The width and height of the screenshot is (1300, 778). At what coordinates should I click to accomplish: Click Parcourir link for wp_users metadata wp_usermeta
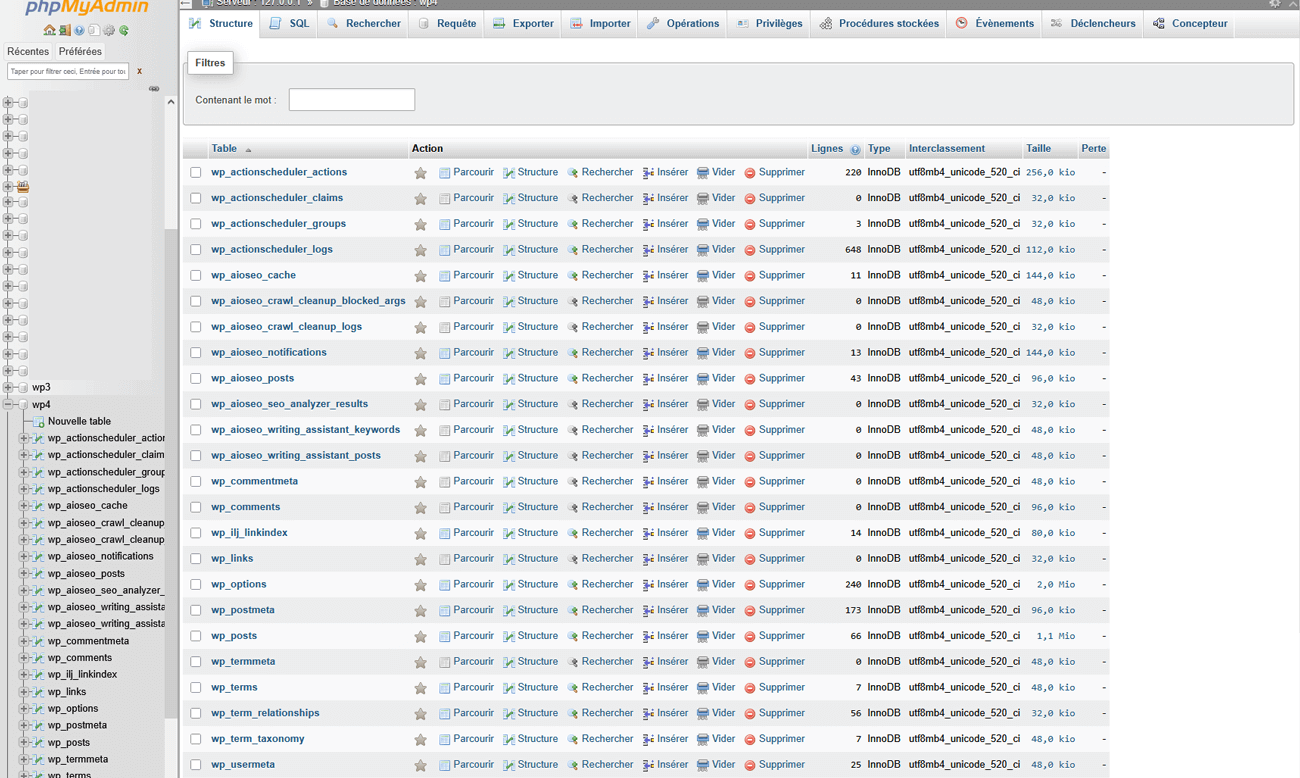[473, 766]
